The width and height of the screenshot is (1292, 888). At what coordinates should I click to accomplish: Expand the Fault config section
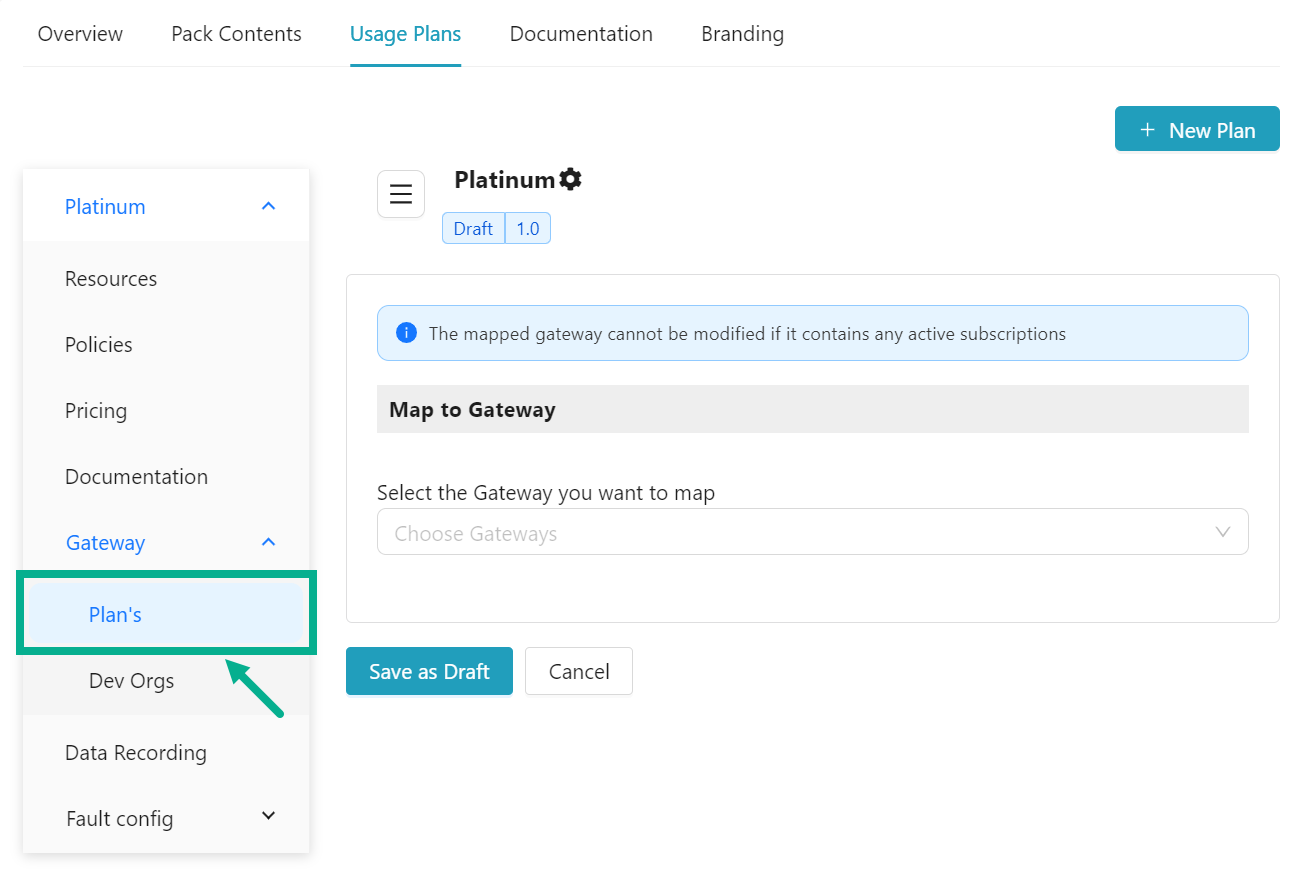click(267, 816)
